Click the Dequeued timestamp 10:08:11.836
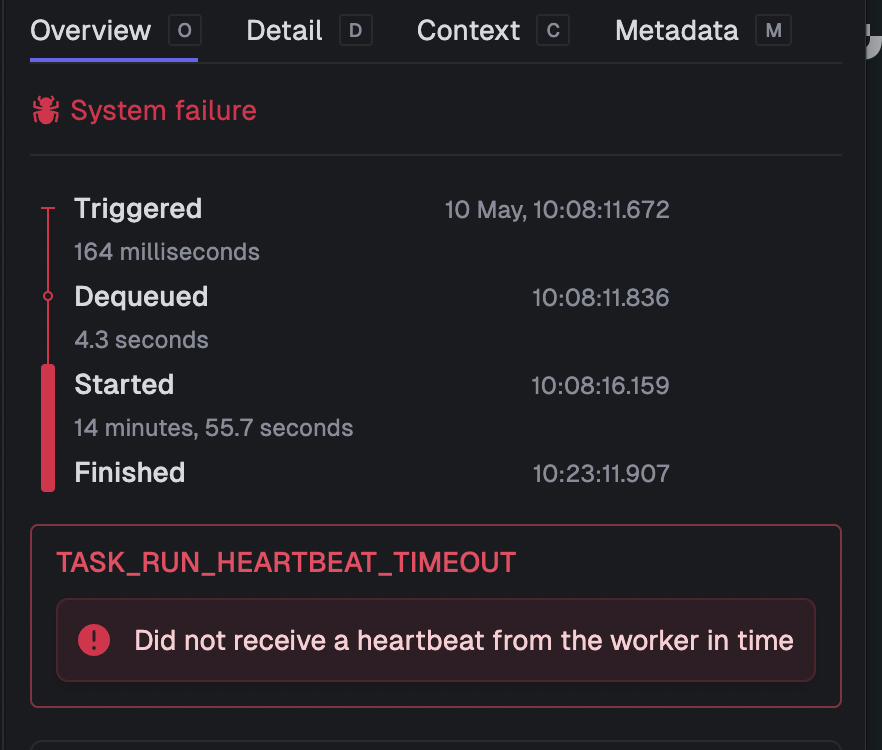Viewport: 882px width, 750px height. 601,298
